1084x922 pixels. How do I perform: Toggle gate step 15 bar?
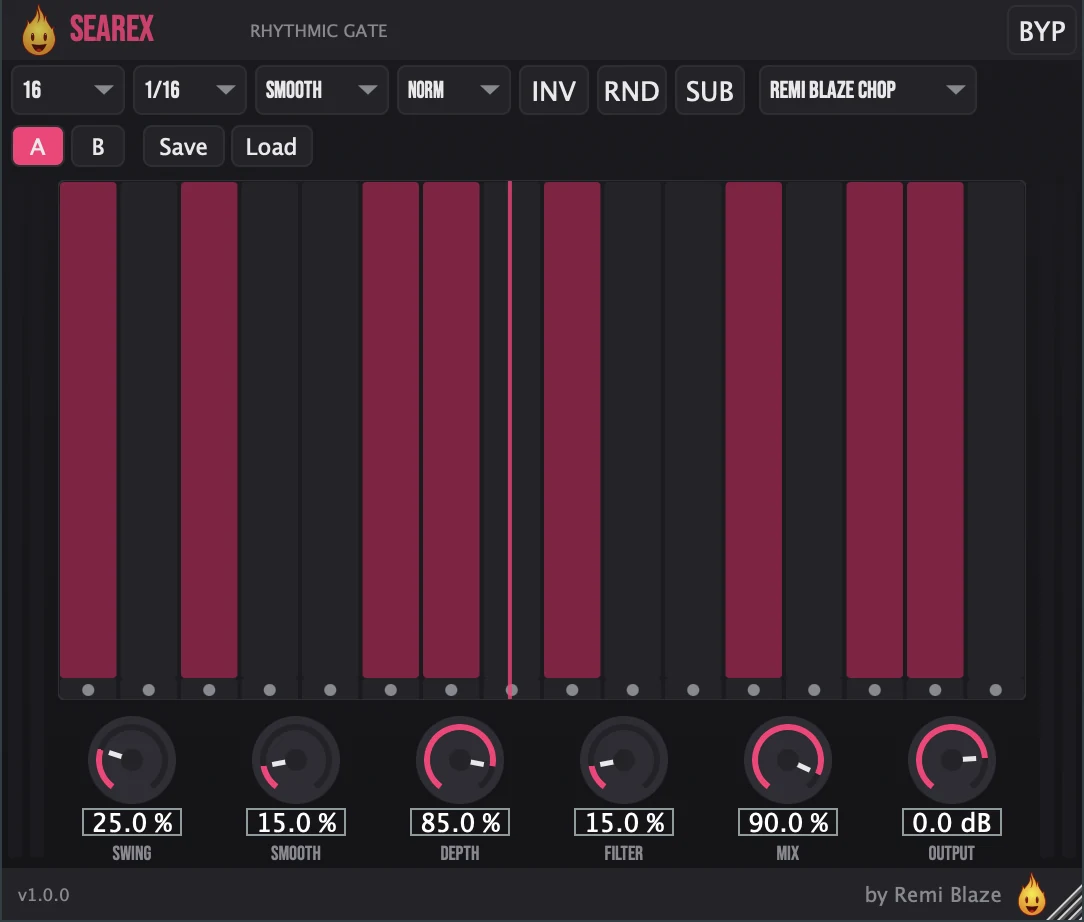935,429
